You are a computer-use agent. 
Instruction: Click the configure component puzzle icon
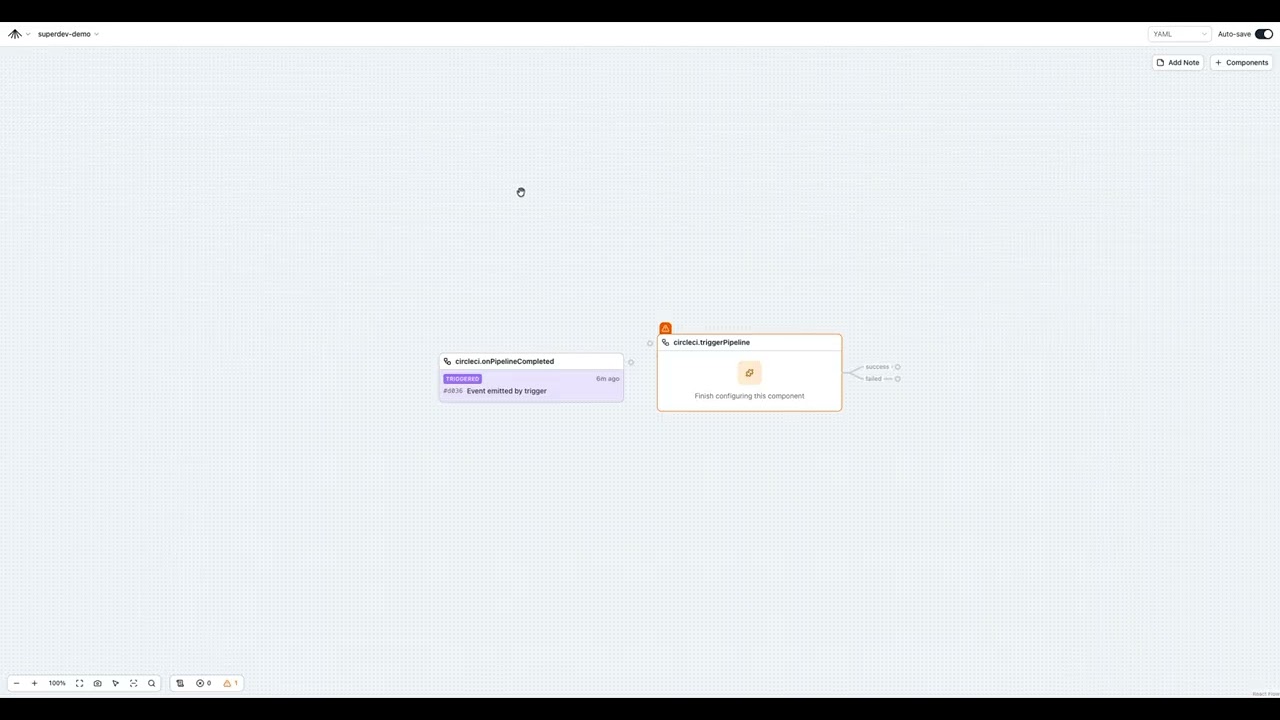point(749,373)
